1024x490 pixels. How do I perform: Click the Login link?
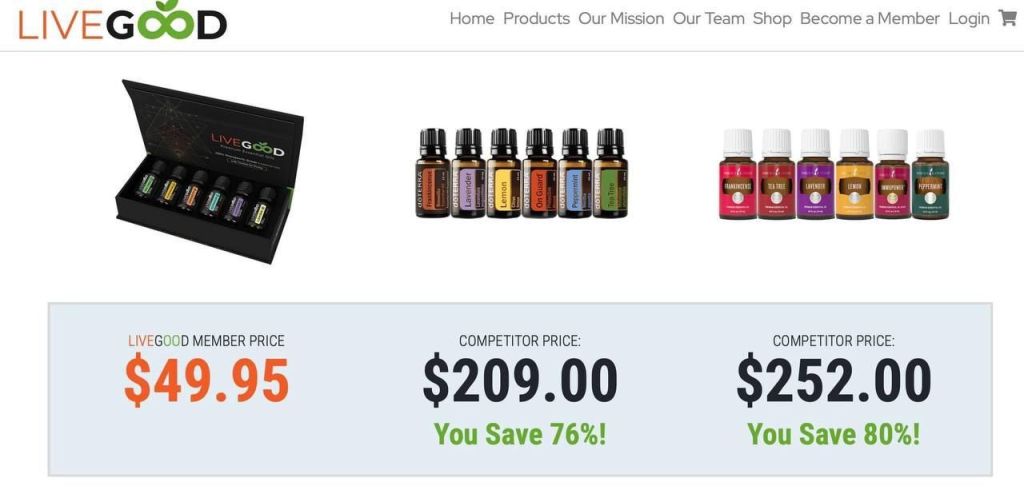click(968, 19)
